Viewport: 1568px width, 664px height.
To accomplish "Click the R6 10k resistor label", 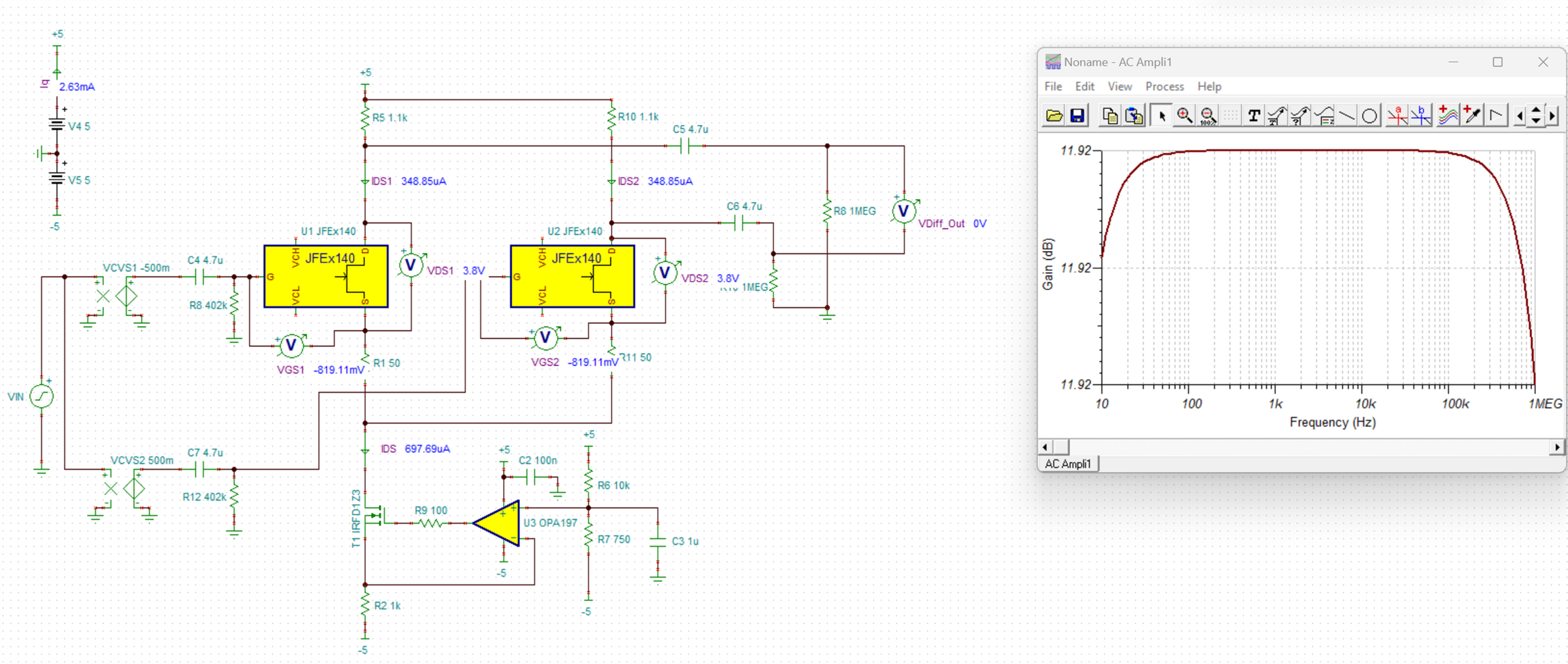I will [613, 486].
